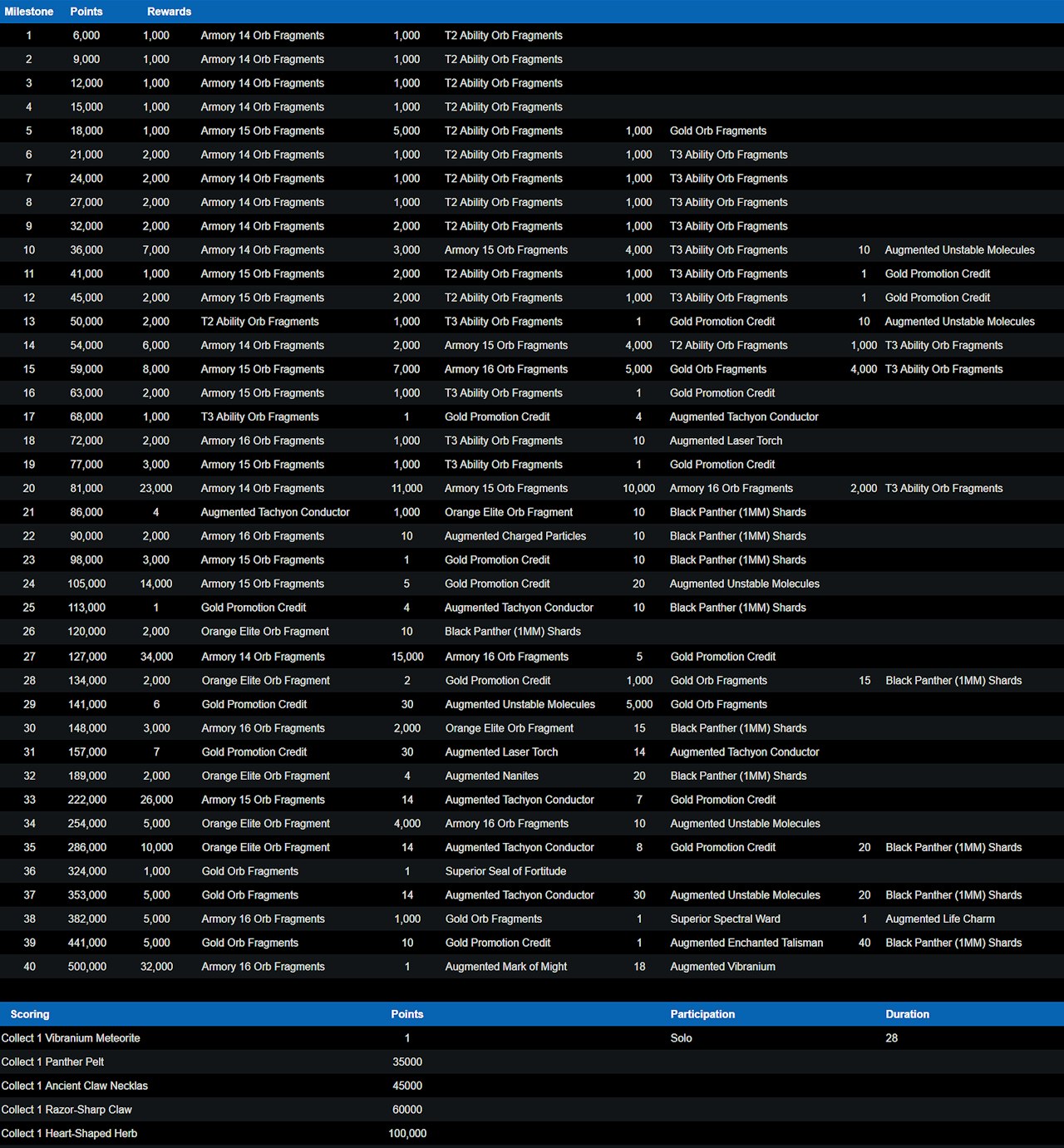Select the Augmented Charged Particles reward
1064x1148 pixels.
tap(515, 536)
